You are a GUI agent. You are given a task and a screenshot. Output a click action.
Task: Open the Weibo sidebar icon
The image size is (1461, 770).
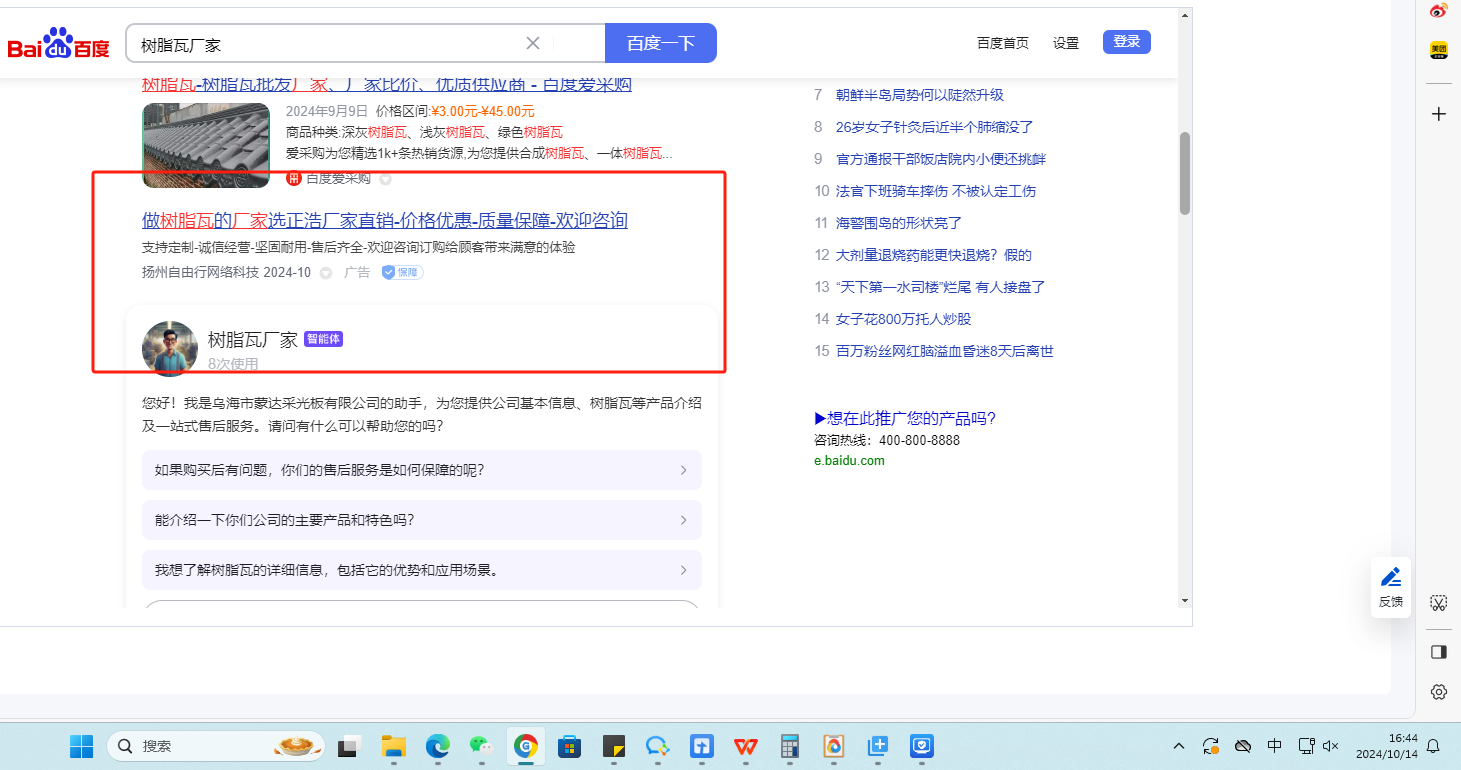pos(1438,11)
